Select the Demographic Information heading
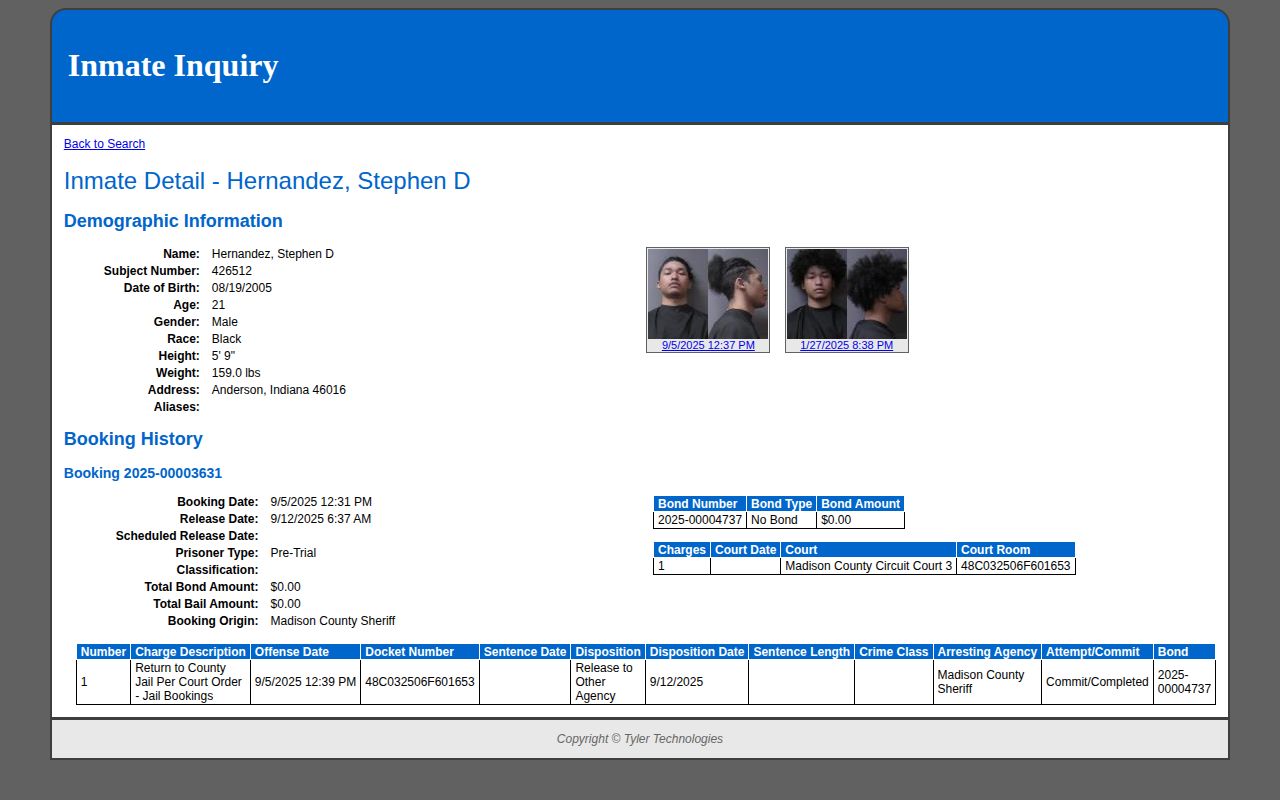Image resolution: width=1280 pixels, height=800 pixels. click(173, 221)
